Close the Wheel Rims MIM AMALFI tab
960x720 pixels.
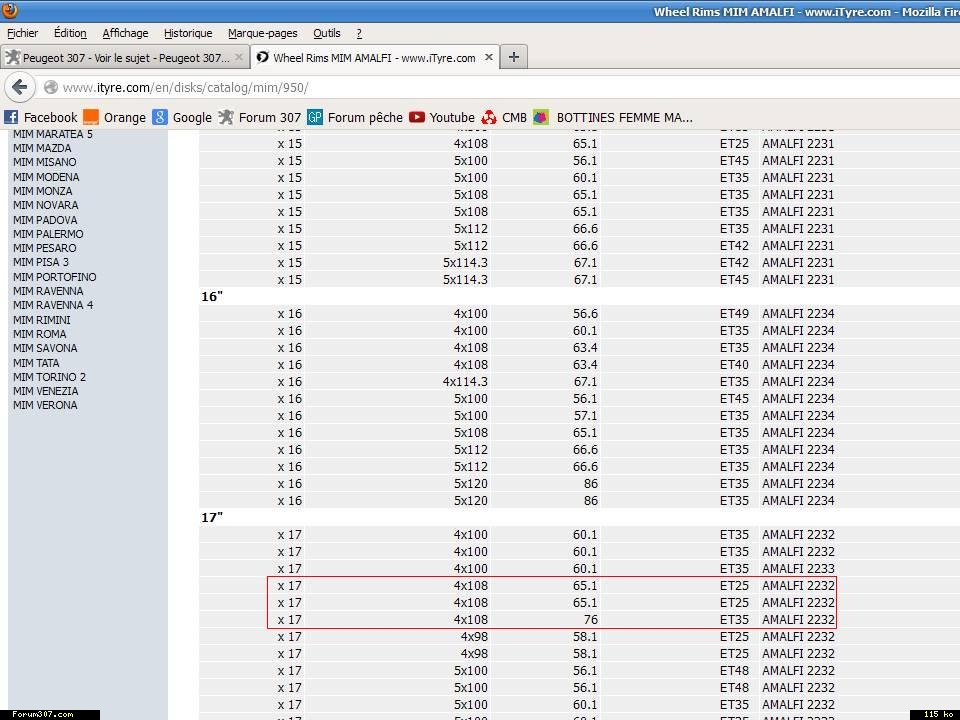pos(489,58)
